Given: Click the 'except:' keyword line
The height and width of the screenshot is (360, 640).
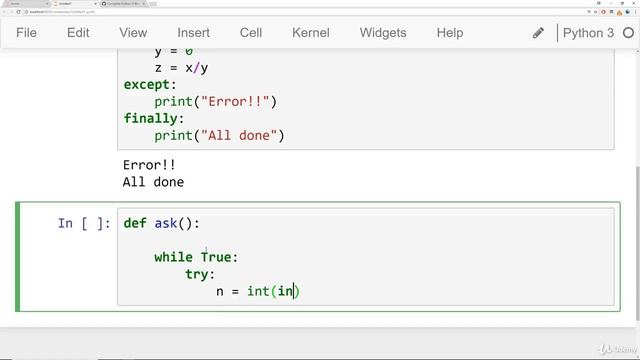Looking at the screenshot, I should click(x=150, y=85).
